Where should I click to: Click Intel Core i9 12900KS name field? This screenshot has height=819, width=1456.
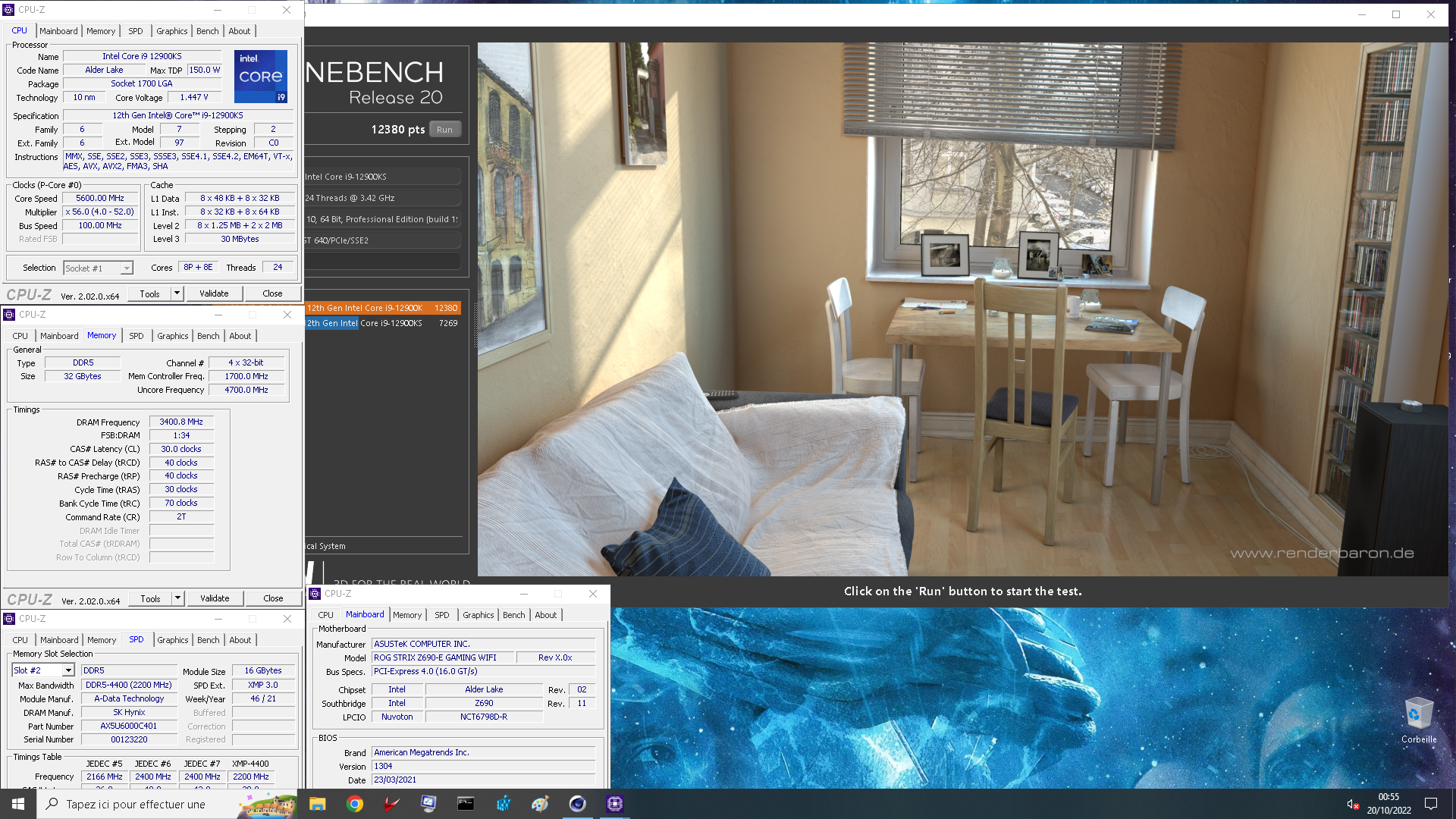pyautogui.click(x=142, y=57)
